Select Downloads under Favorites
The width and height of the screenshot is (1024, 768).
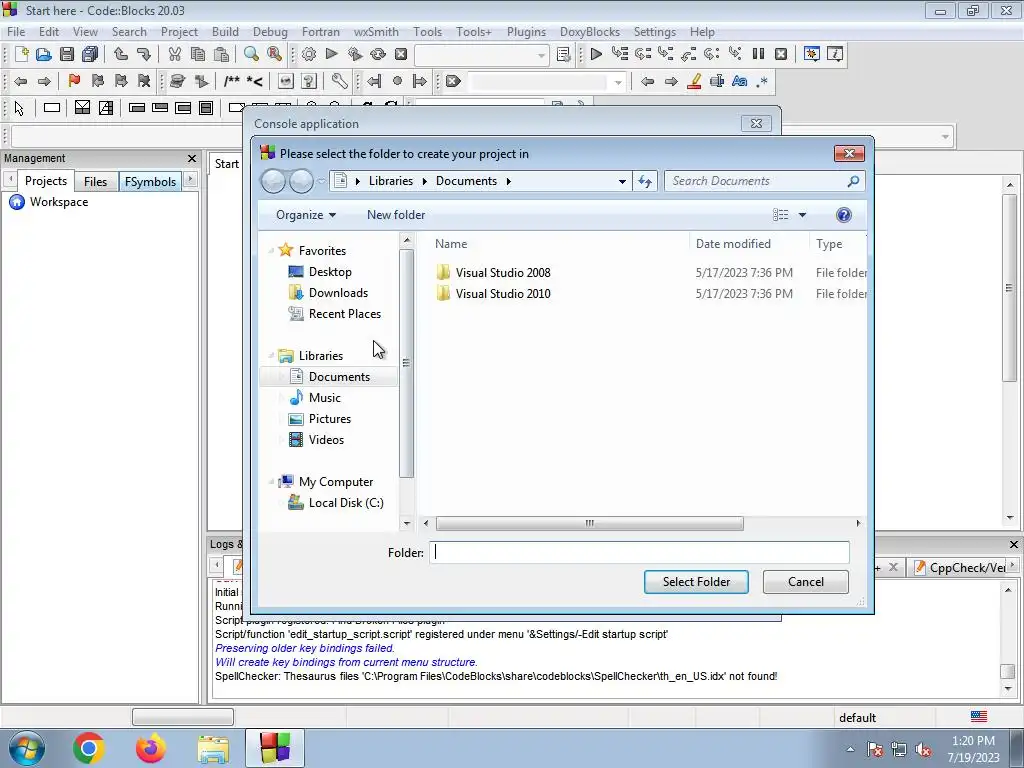[x=338, y=293]
